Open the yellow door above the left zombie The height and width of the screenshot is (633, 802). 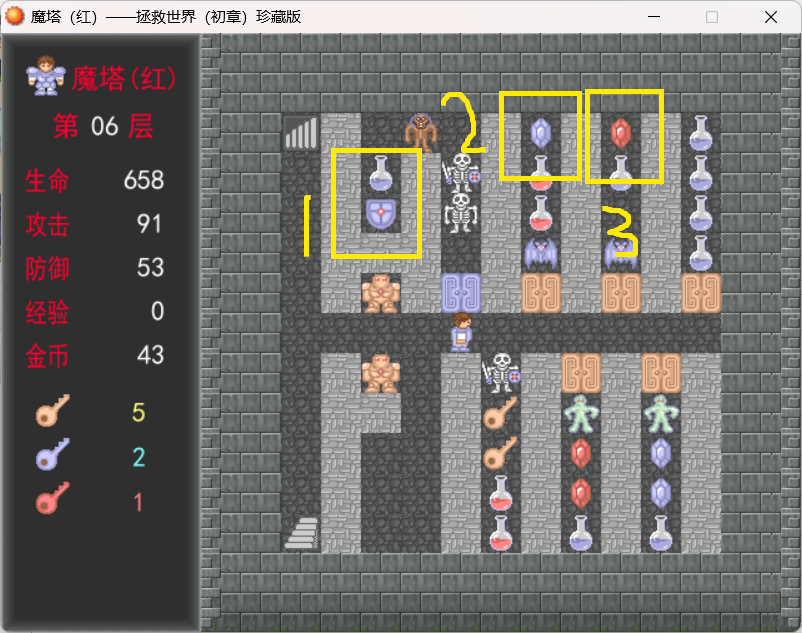581,373
